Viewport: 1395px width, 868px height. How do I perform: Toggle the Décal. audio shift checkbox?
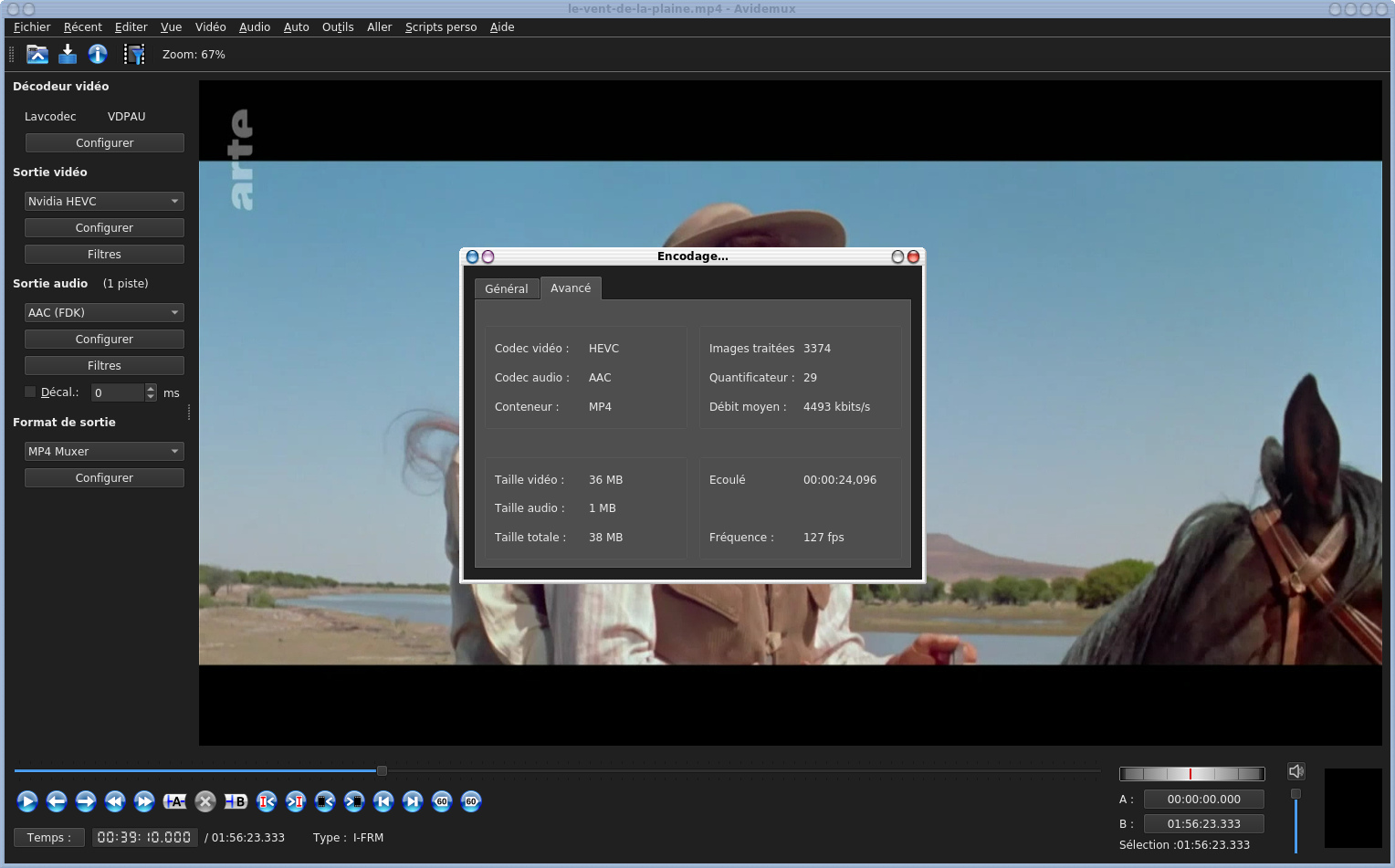tap(30, 392)
